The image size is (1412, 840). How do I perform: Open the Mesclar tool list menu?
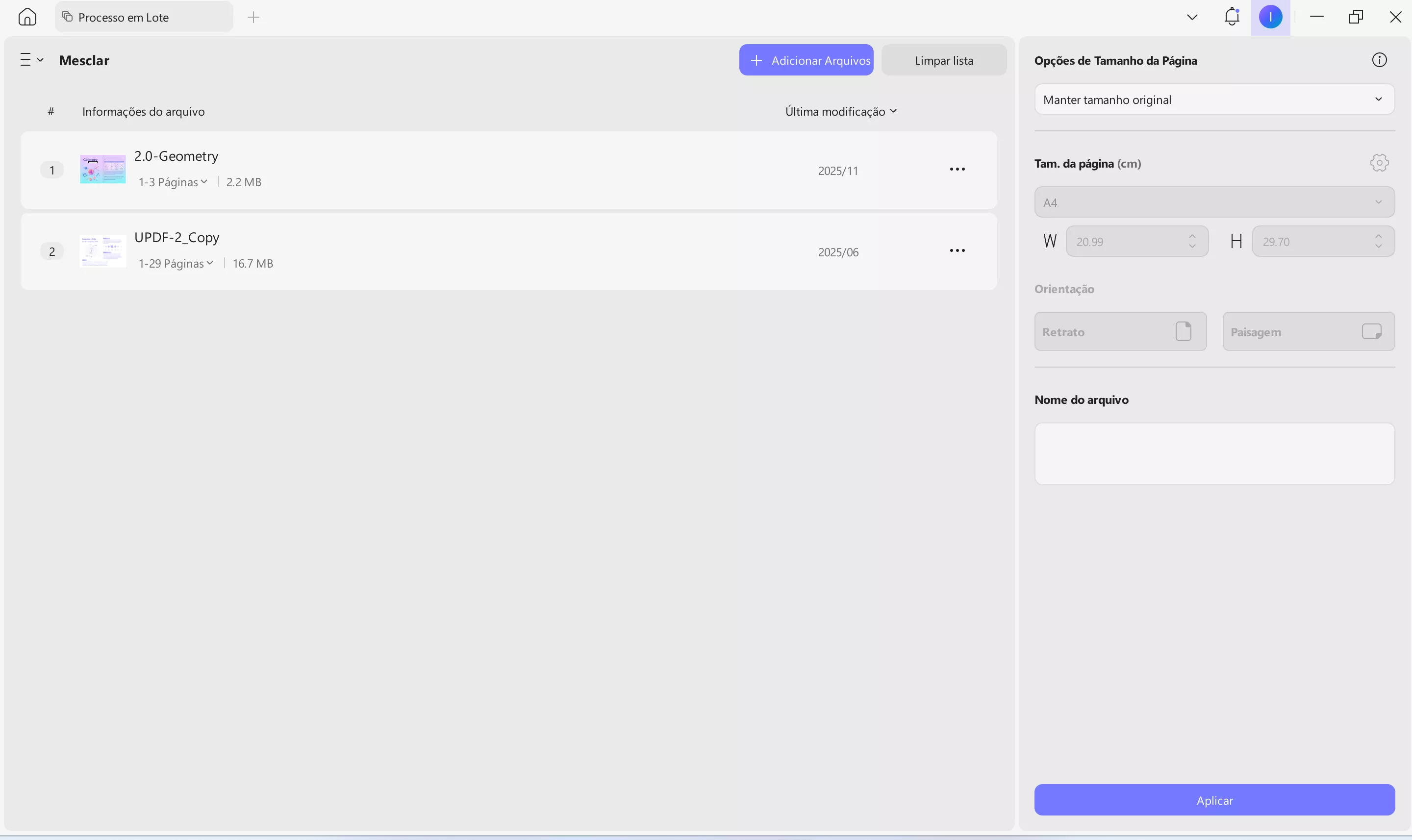click(31, 60)
